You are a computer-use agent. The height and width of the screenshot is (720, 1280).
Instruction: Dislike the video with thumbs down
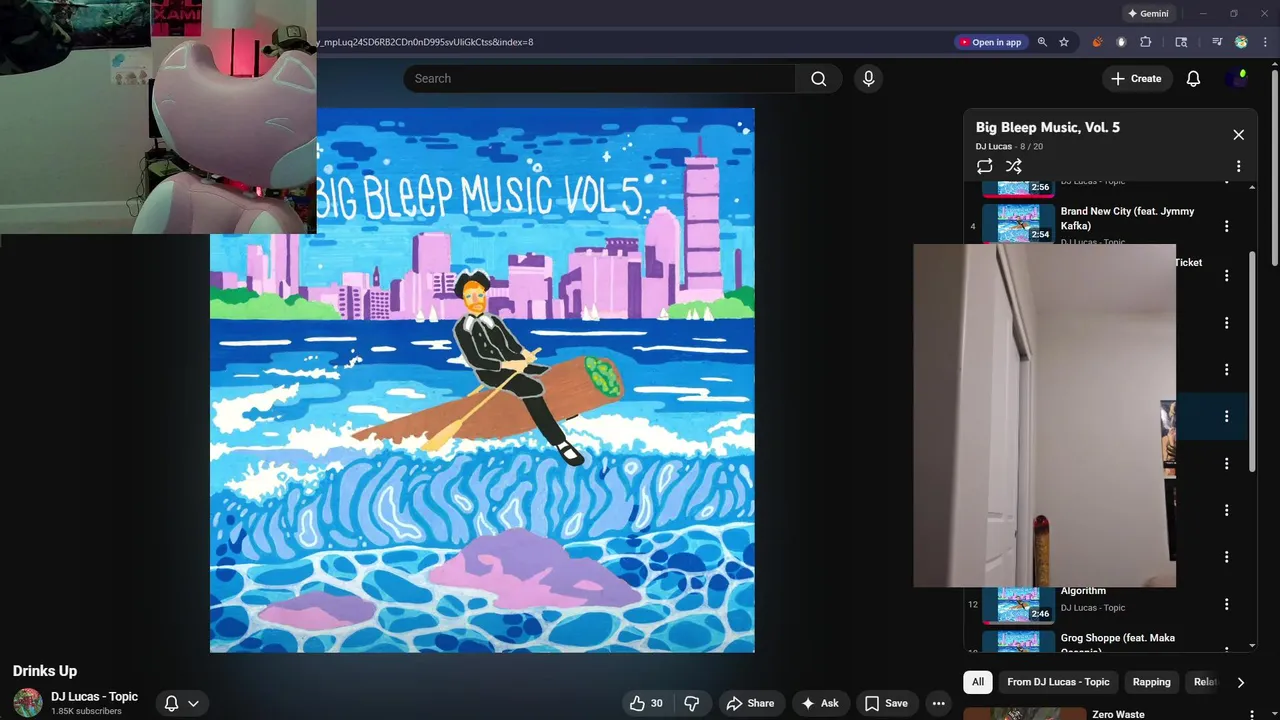coord(692,703)
